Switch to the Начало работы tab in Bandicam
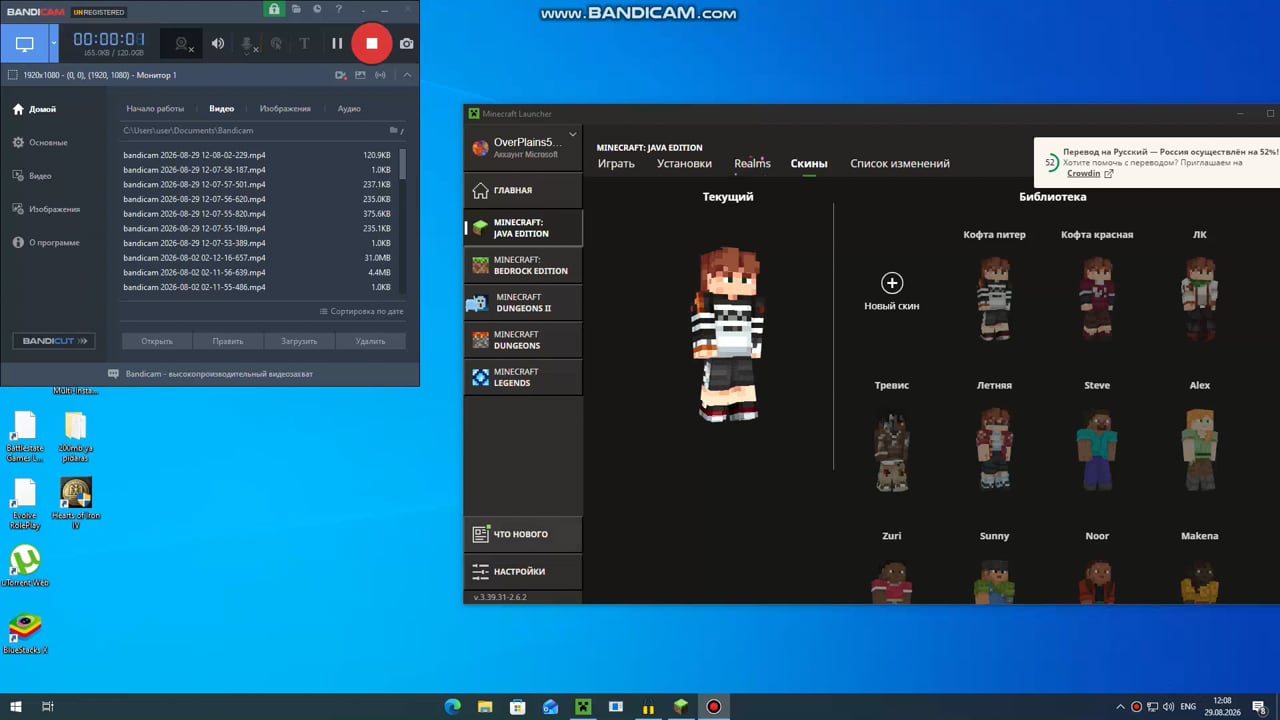The width and height of the screenshot is (1280, 720). coord(155,108)
